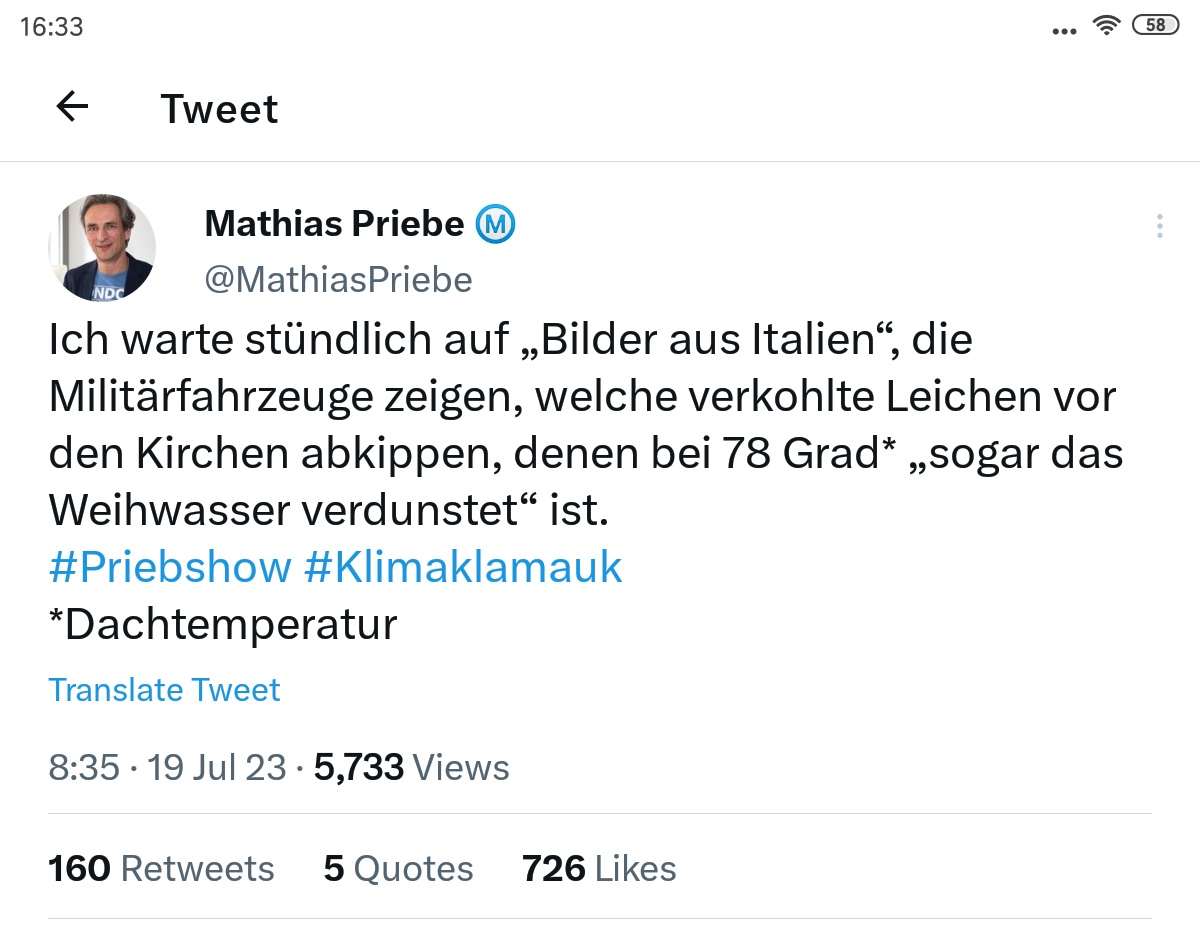The width and height of the screenshot is (1200, 927).
Task: Go back using the arrow icon
Action: [73, 107]
